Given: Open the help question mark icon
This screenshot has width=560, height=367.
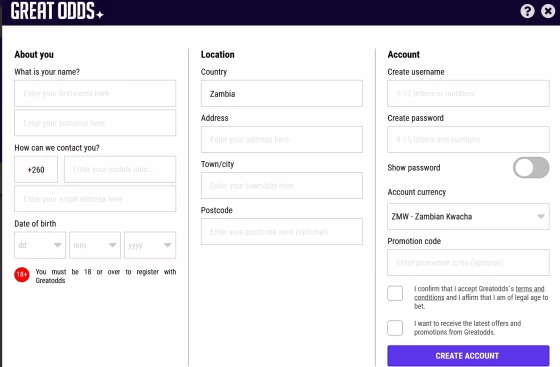Looking at the screenshot, I should click(527, 11).
